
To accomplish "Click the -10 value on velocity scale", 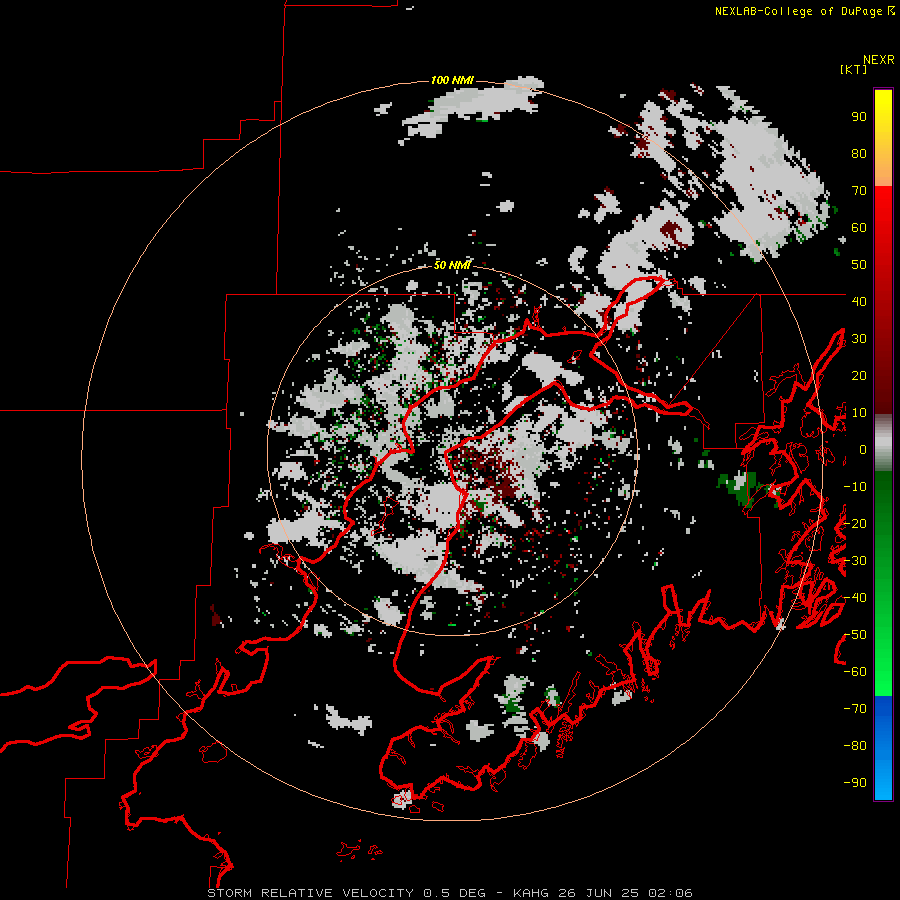I will coord(855,487).
